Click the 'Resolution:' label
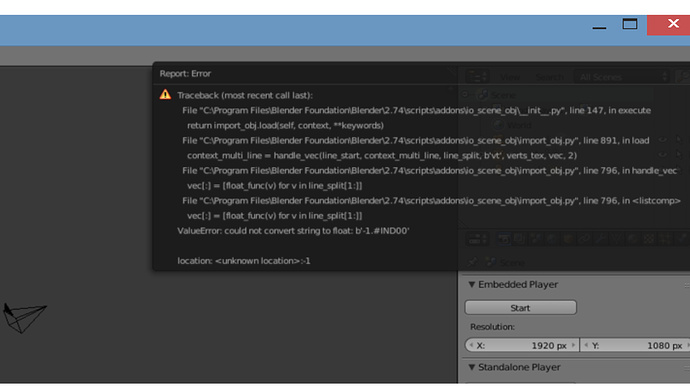Viewport: 690px width, 388px height. 492,327
